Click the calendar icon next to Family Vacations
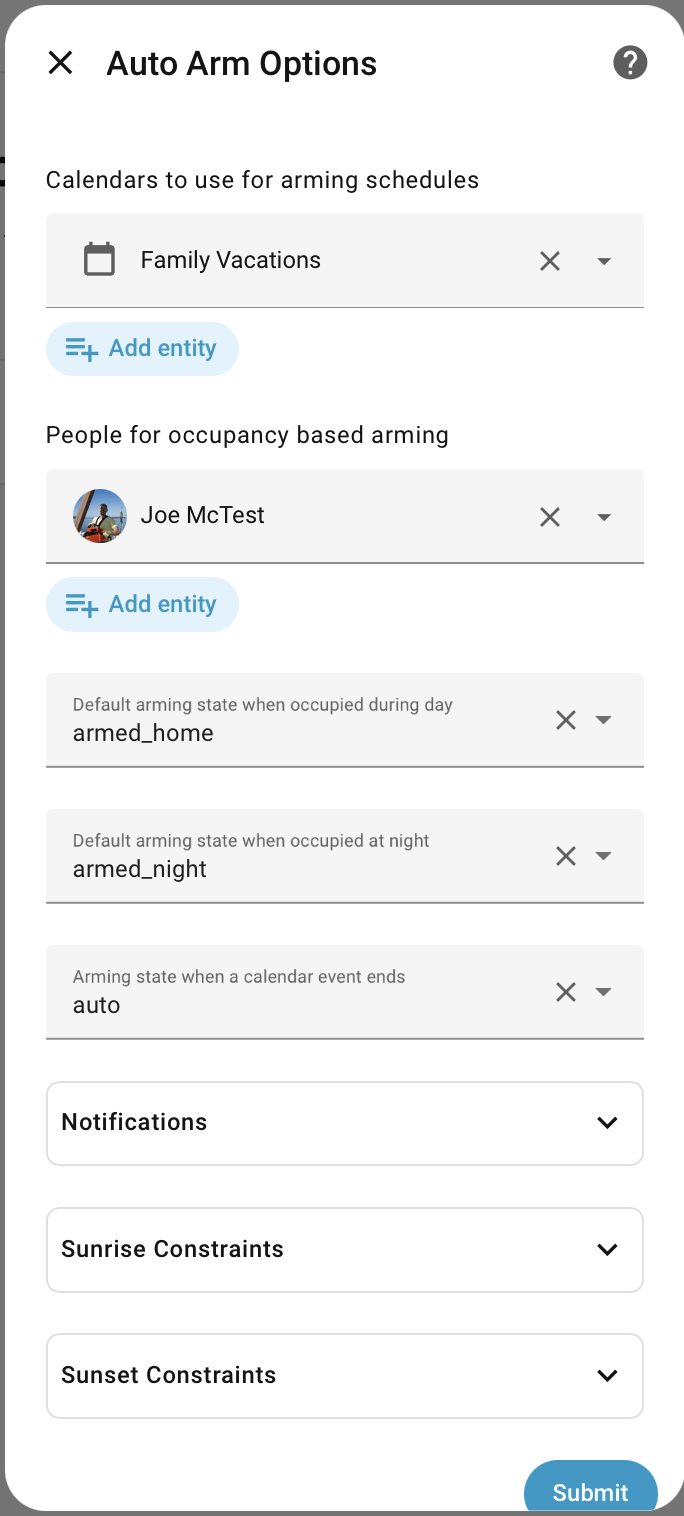The width and height of the screenshot is (684, 1516). click(x=99, y=259)
